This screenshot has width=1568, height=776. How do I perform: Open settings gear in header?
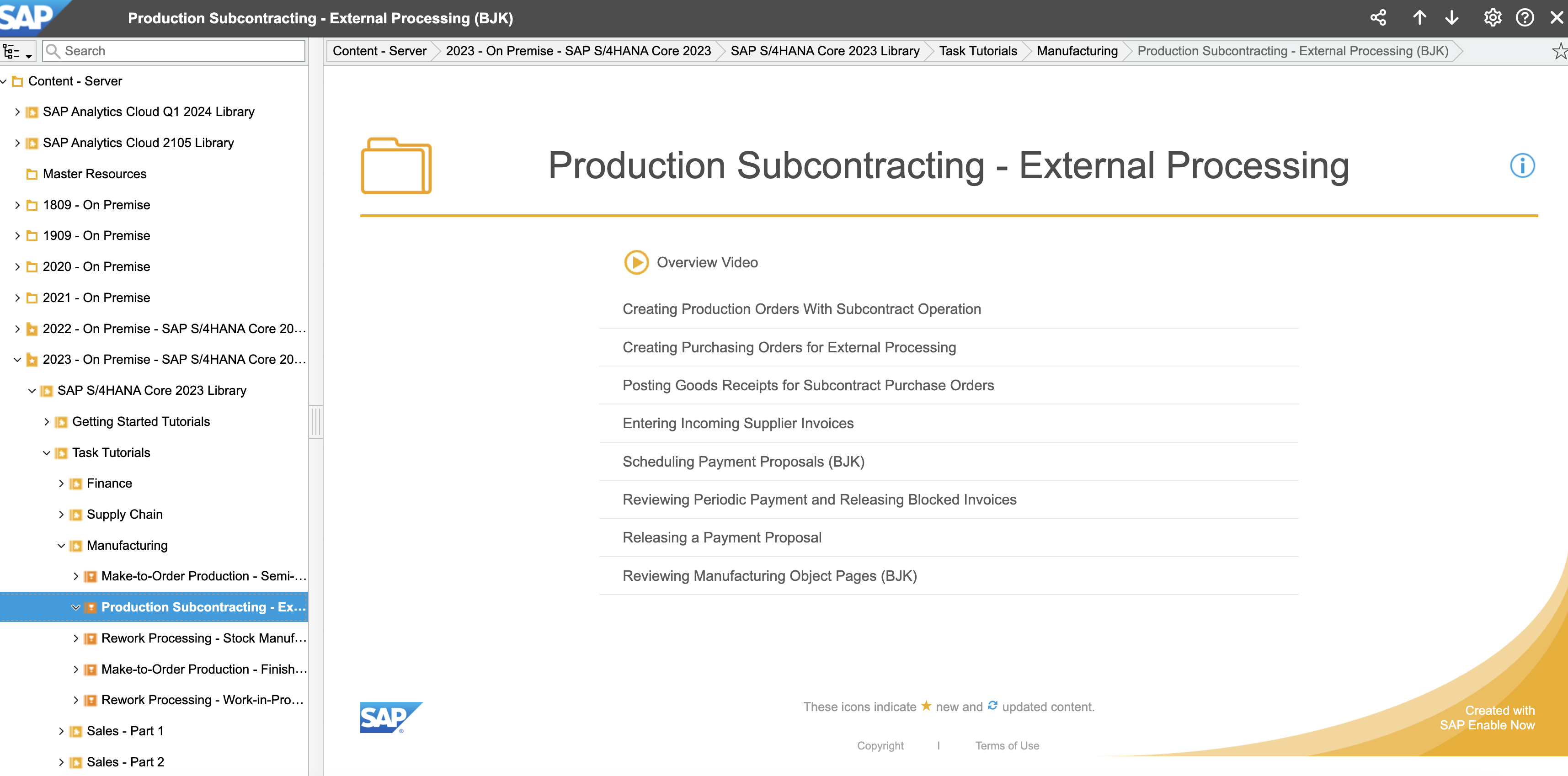[x=1492, y=18]
